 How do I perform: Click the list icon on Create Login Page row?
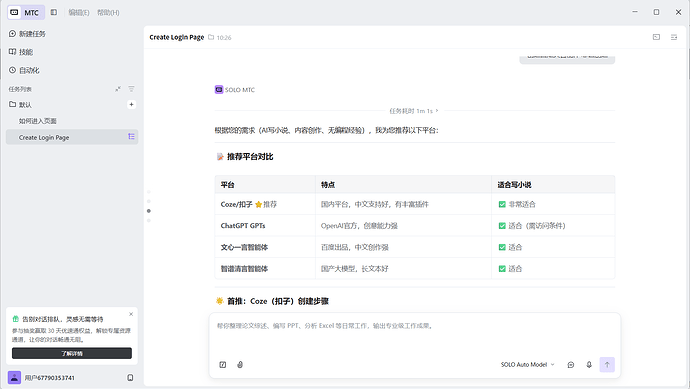pyautogui.click(x=131, y=137)
